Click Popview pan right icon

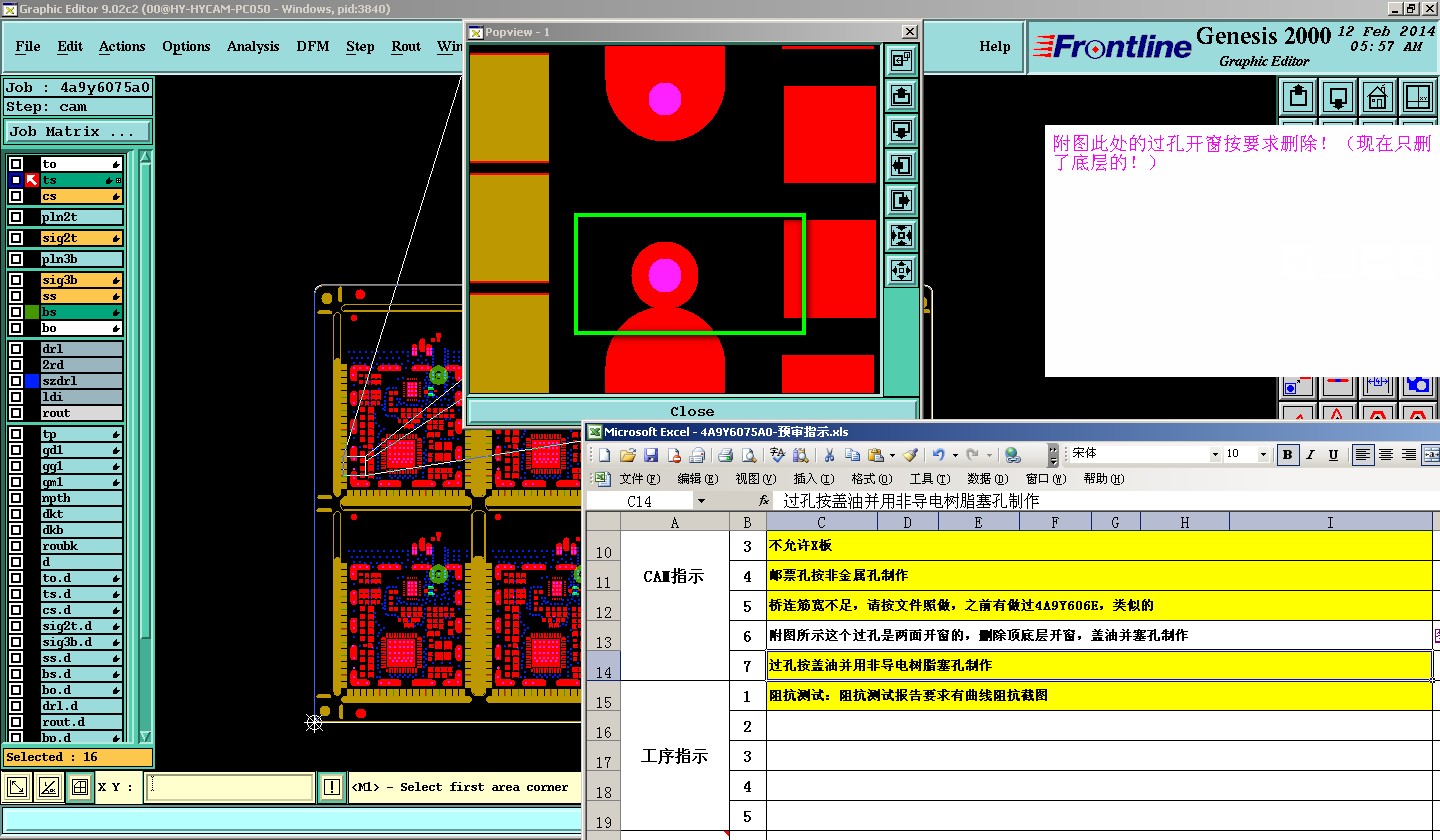[x=901, y=201]
